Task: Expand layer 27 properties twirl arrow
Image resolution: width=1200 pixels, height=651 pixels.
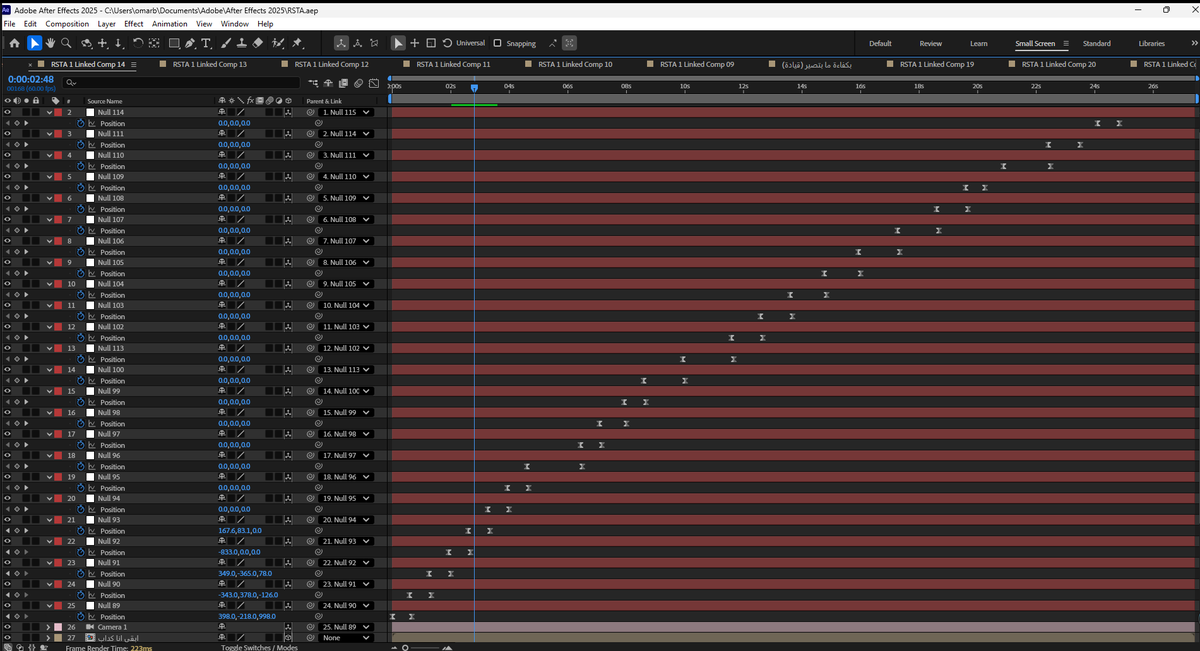Action: pos(48,637)
